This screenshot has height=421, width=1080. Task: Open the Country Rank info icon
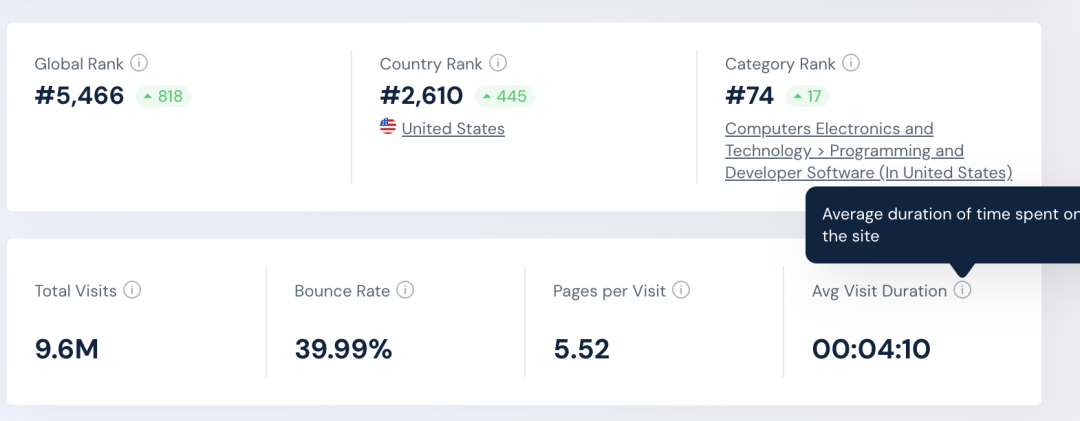point(498,63)
